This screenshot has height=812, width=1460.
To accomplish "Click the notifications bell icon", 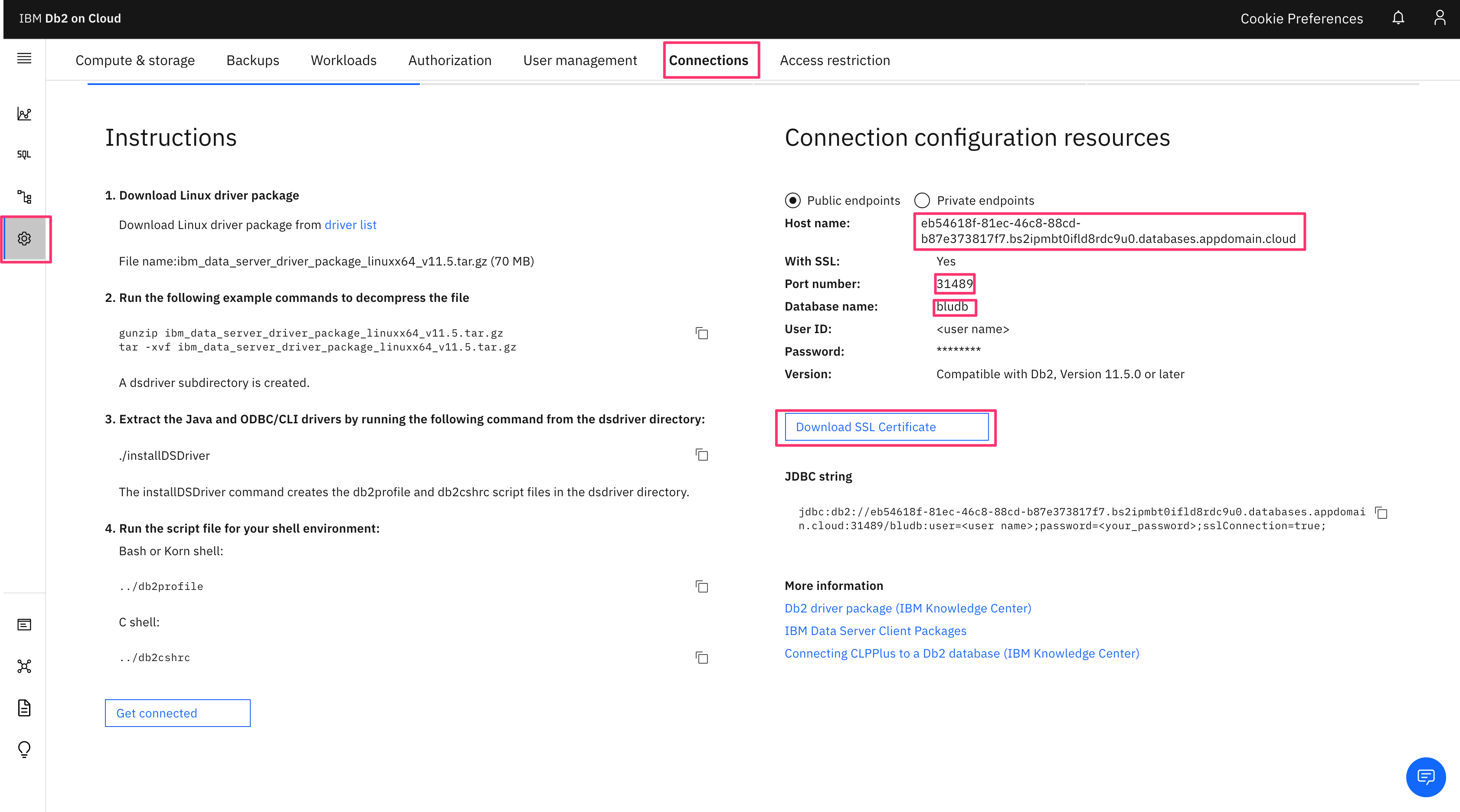I will coord(1398,18).
